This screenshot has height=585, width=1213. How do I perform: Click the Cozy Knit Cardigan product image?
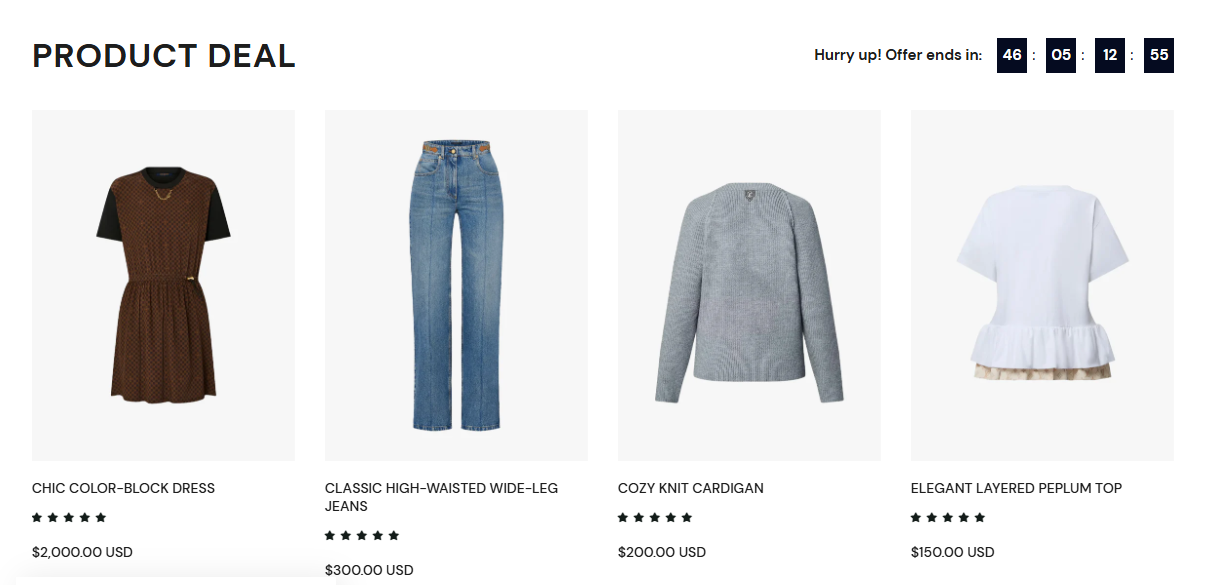click(749, 285)
